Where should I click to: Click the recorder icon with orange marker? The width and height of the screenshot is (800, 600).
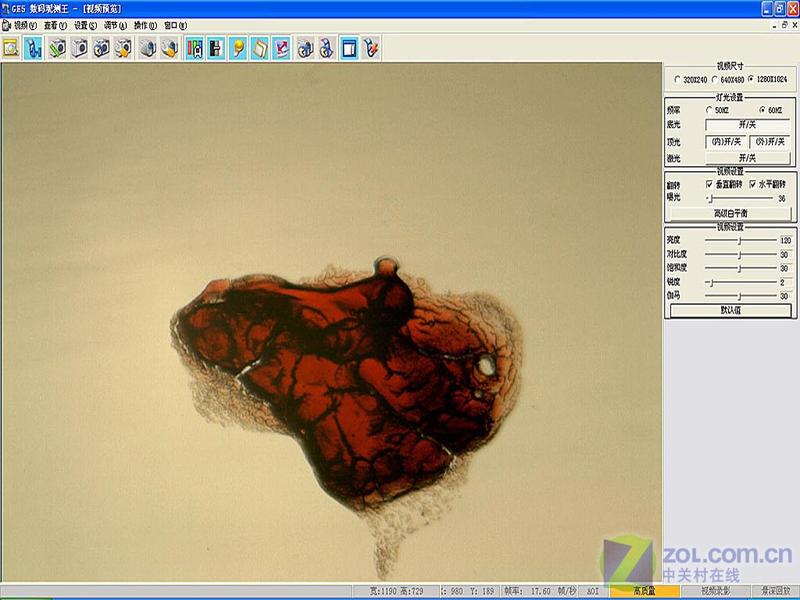[x=169, y=48]
